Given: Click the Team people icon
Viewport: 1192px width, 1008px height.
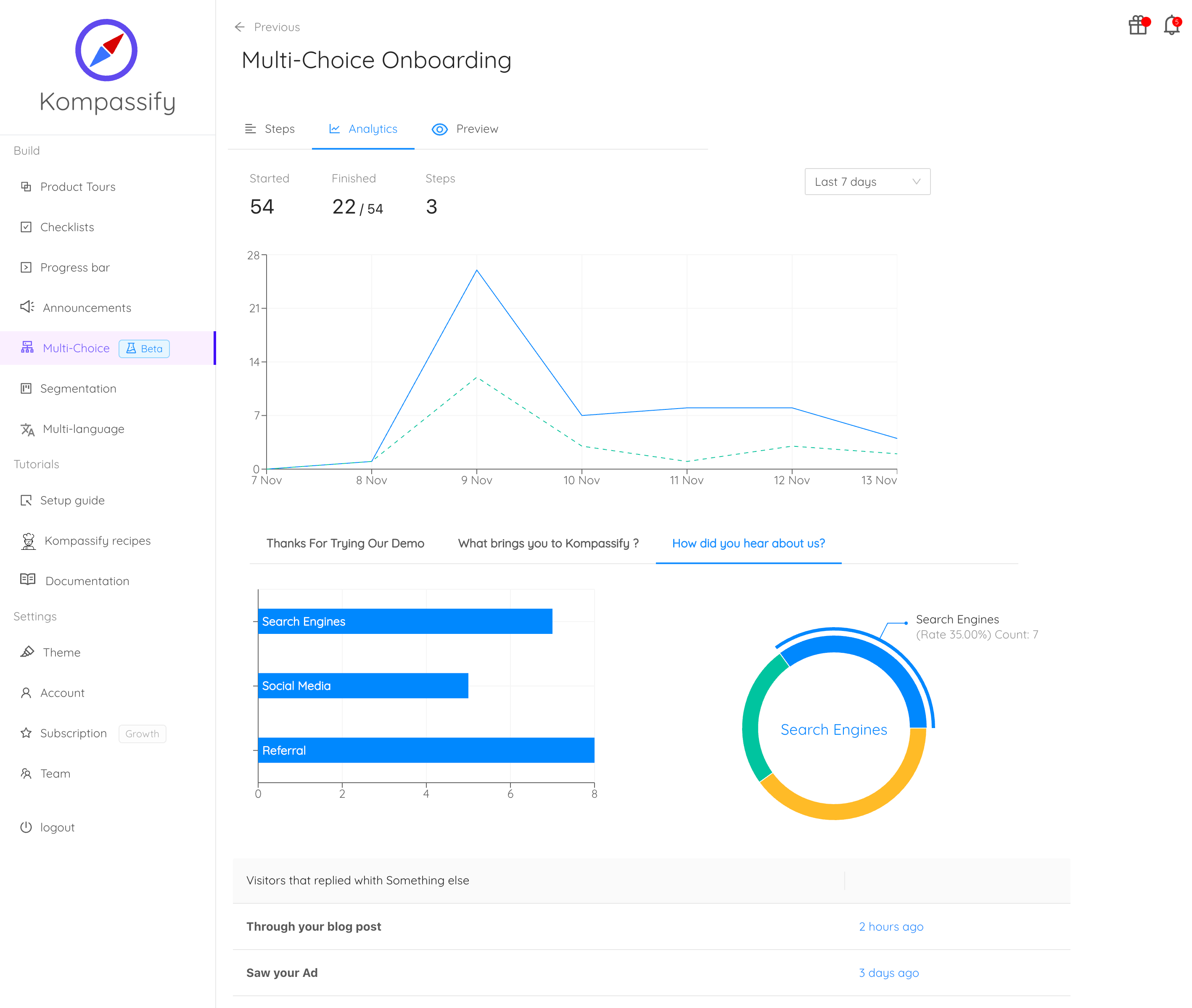Looking at the screenshot, I should pos(26,773).
